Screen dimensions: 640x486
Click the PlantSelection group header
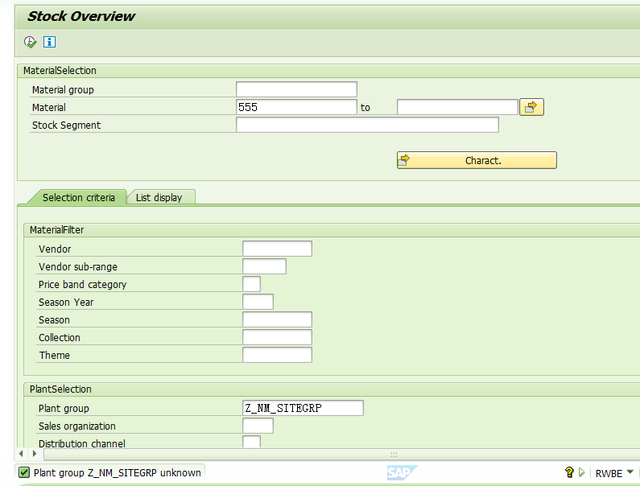pos(60,389)
